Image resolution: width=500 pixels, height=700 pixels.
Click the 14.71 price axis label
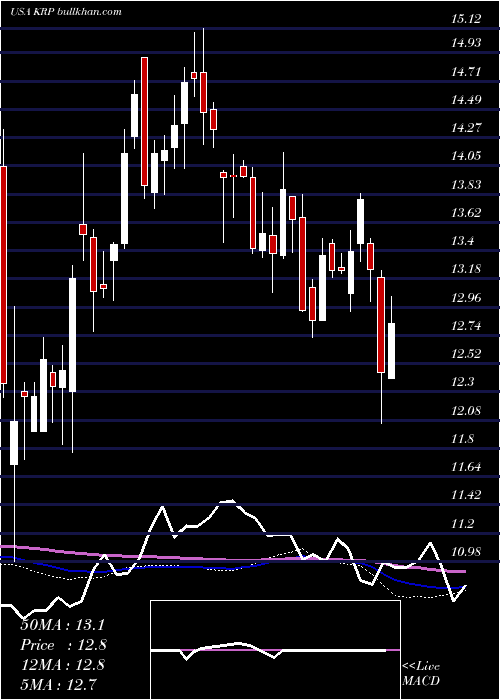(466, 71)
